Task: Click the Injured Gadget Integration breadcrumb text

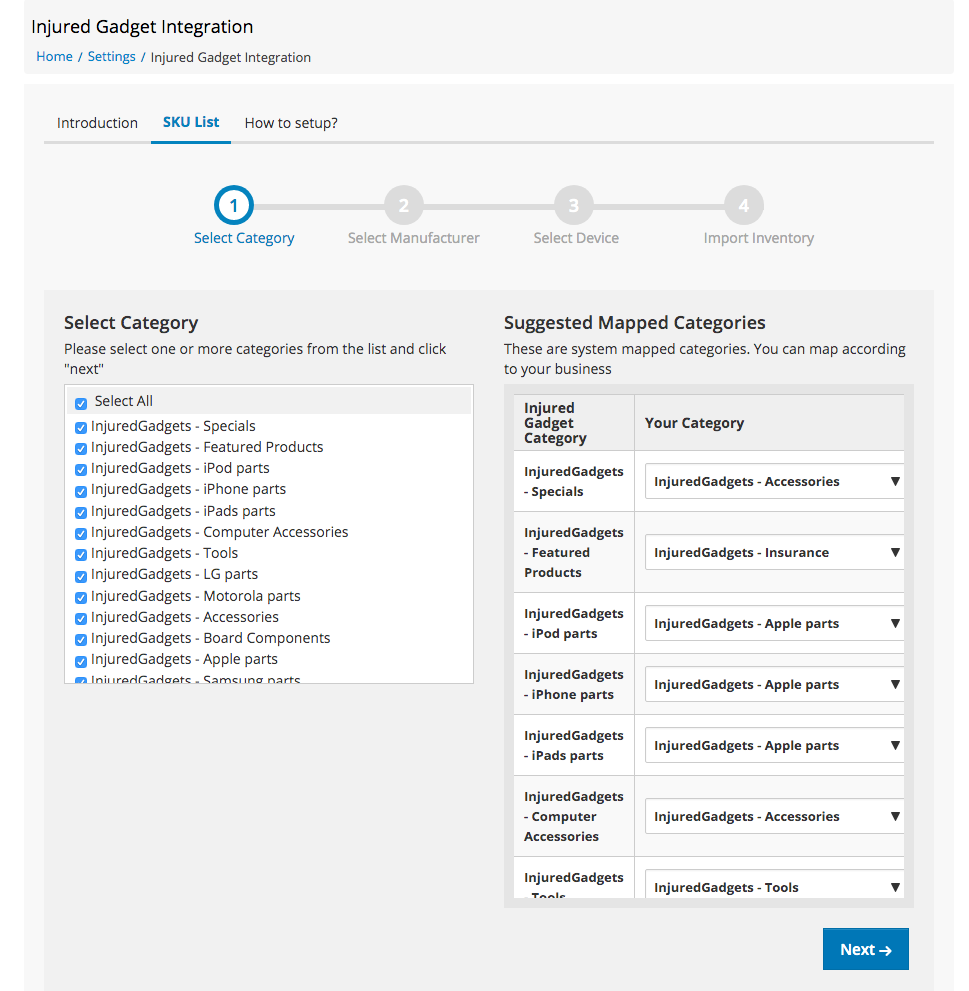Action: click(x=231, y=58)
